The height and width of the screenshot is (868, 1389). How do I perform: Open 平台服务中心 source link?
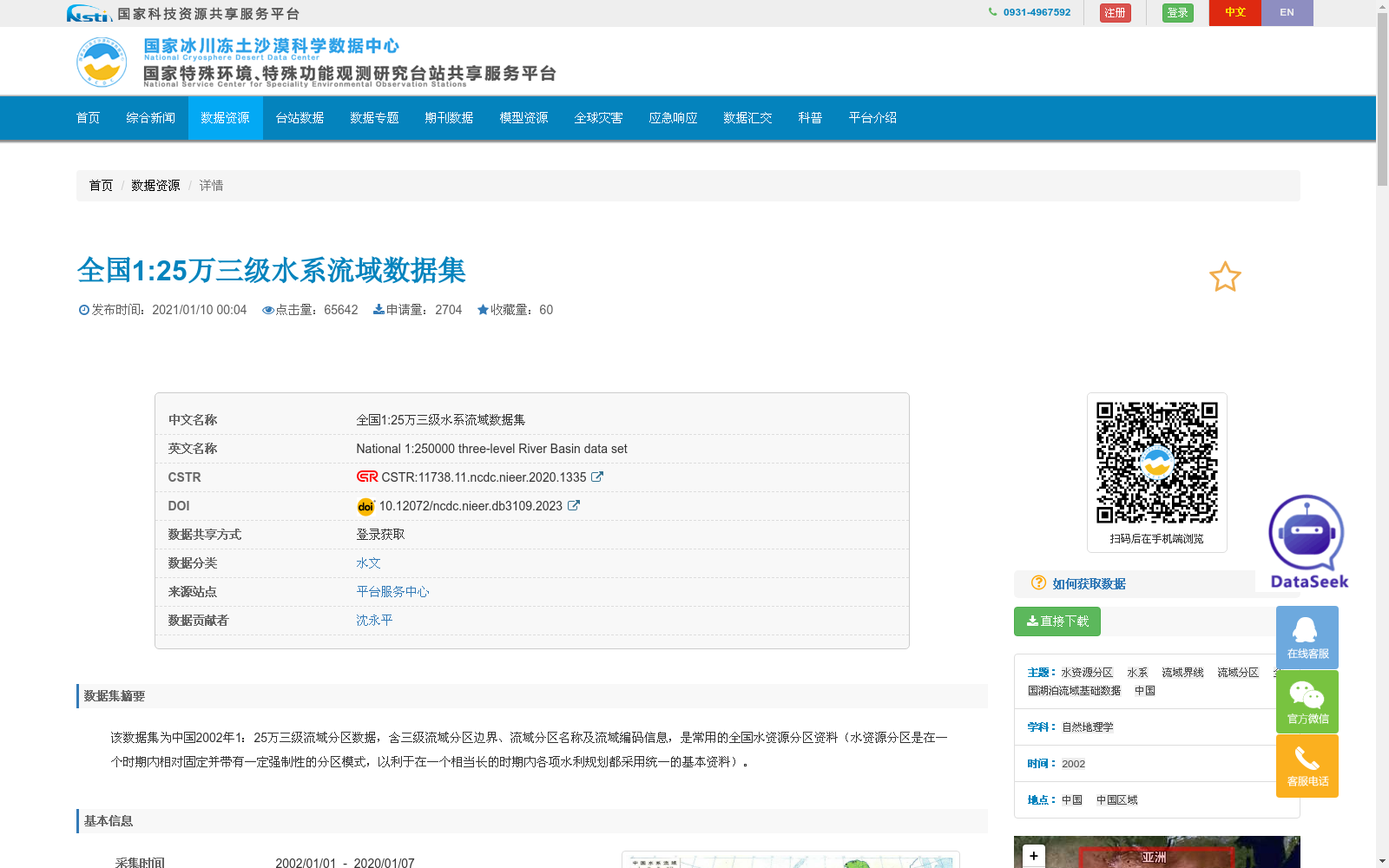click(393, 592)
